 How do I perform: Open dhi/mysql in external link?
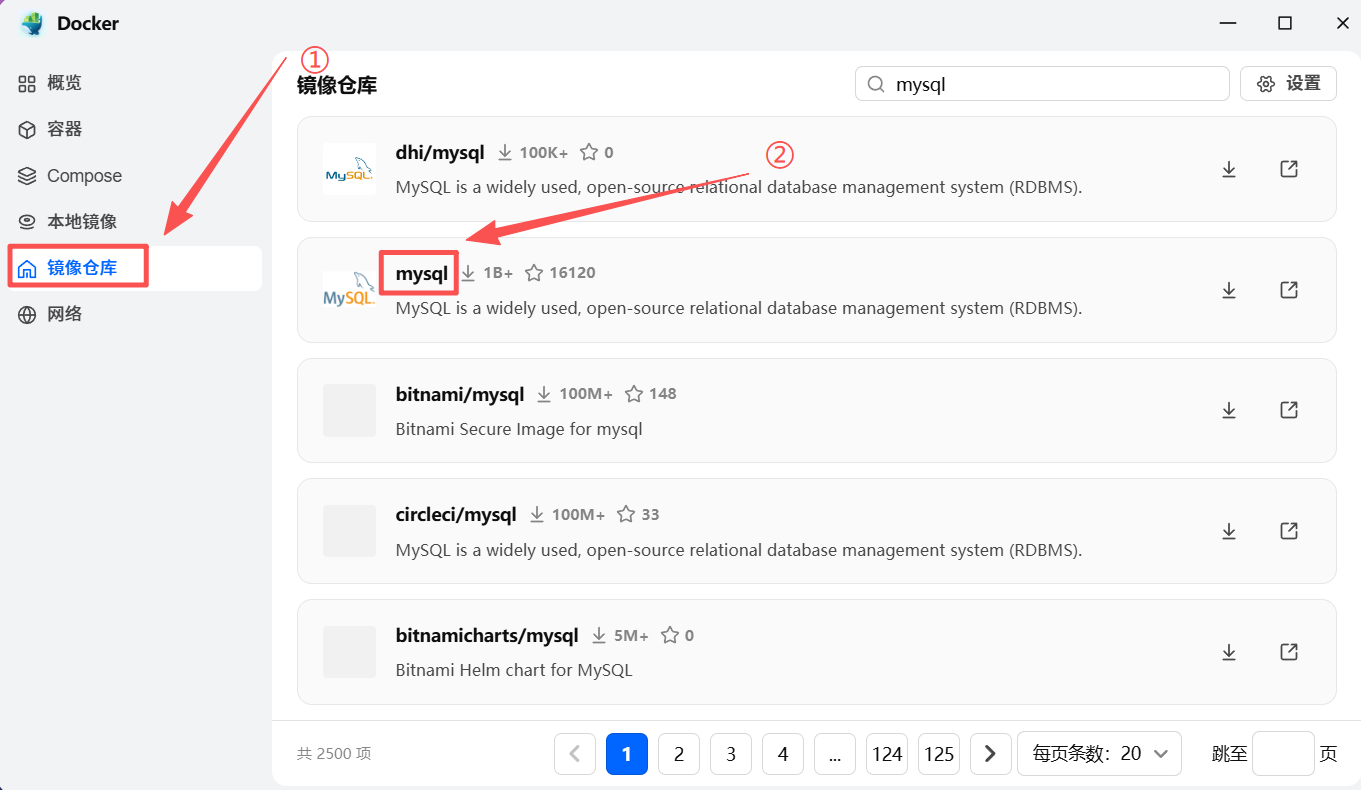[1289, 169]
